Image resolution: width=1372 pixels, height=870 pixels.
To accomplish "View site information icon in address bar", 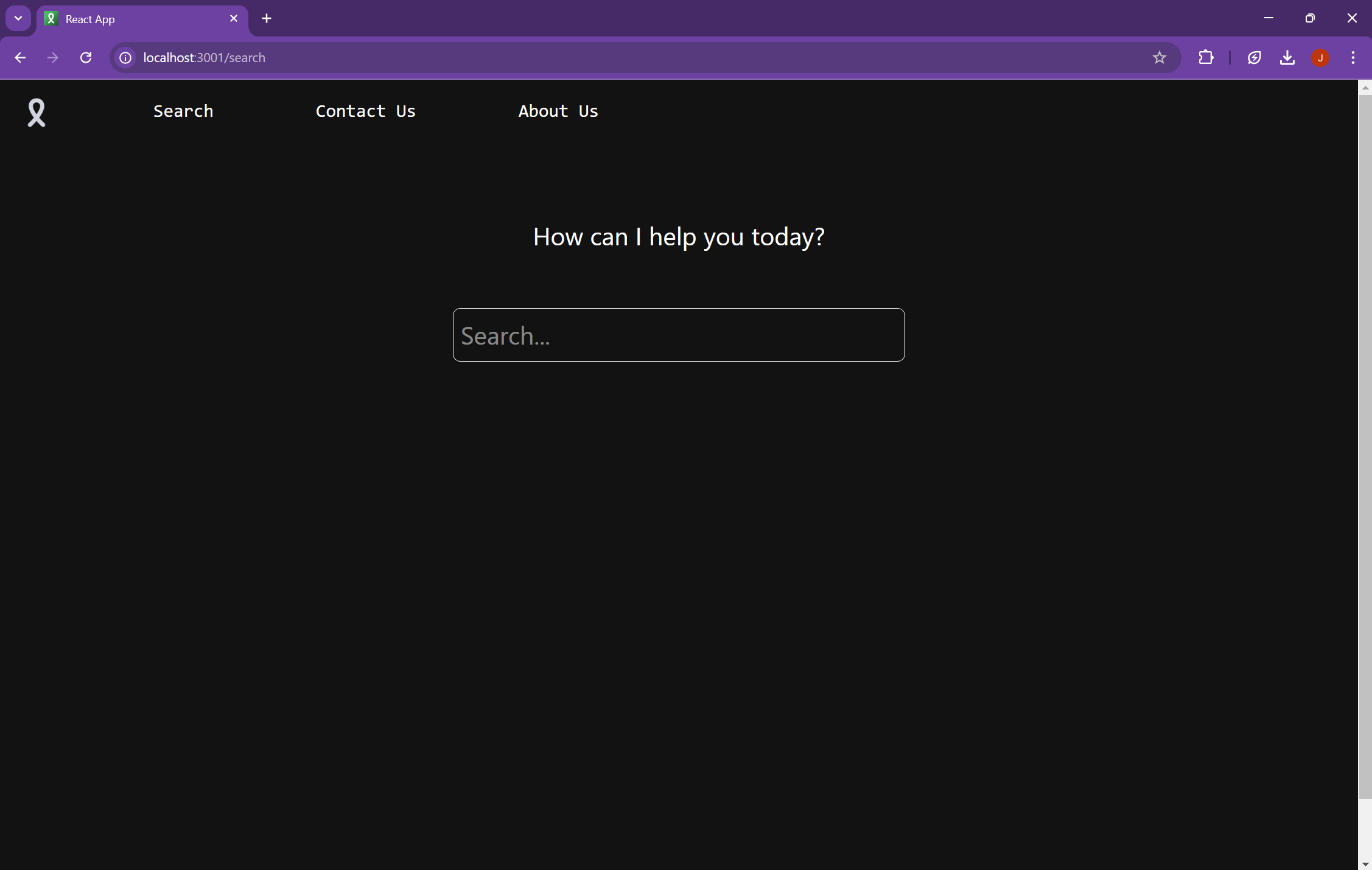I will [125, 58].
